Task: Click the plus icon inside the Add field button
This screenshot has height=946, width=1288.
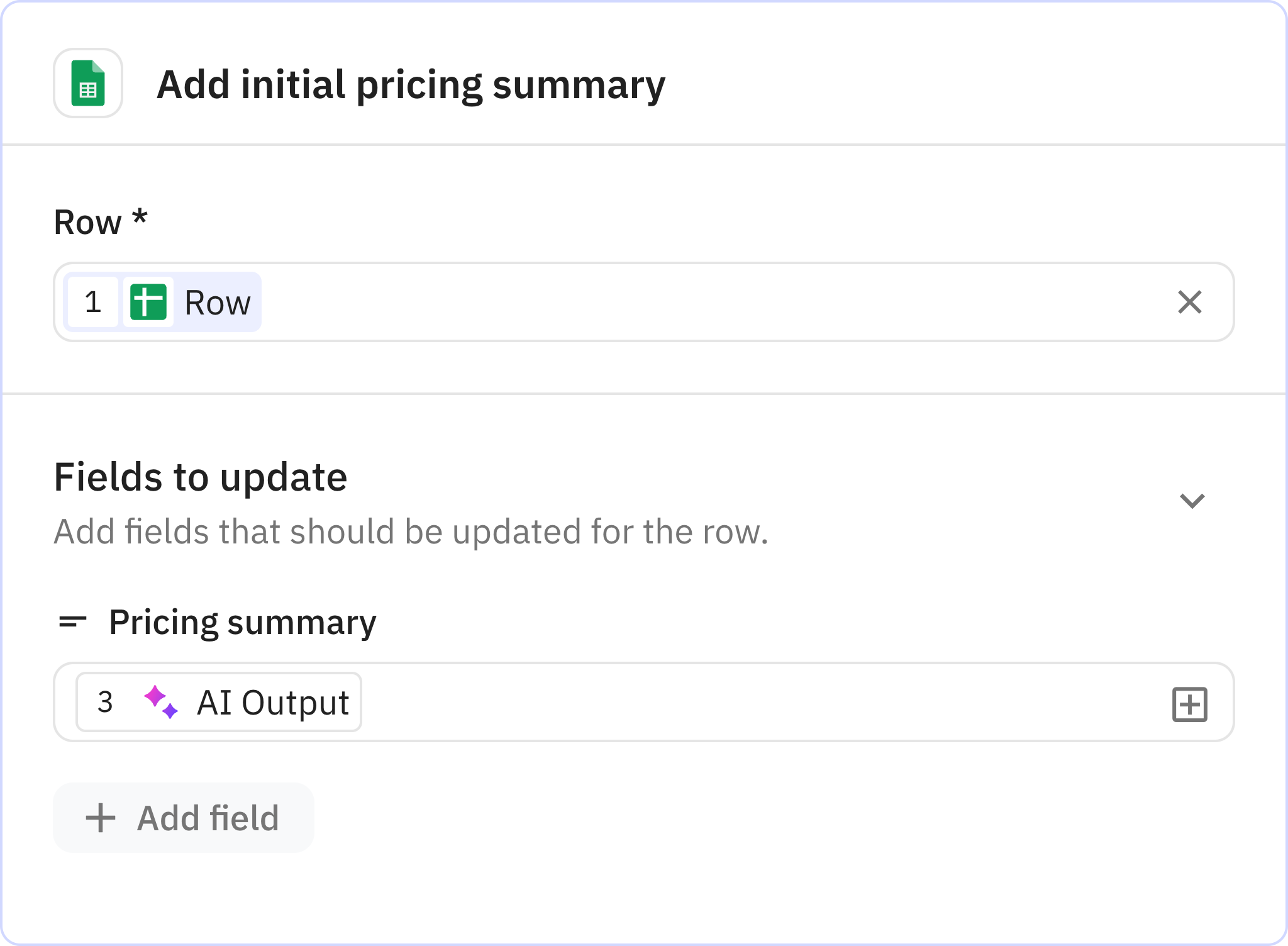Action: (x=99, y=818)
